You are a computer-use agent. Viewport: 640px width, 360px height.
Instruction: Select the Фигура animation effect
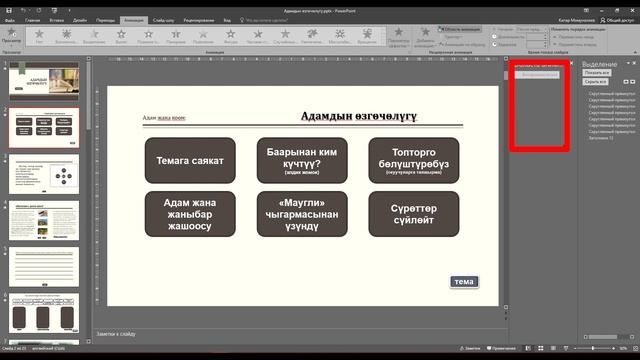(231, 36)
